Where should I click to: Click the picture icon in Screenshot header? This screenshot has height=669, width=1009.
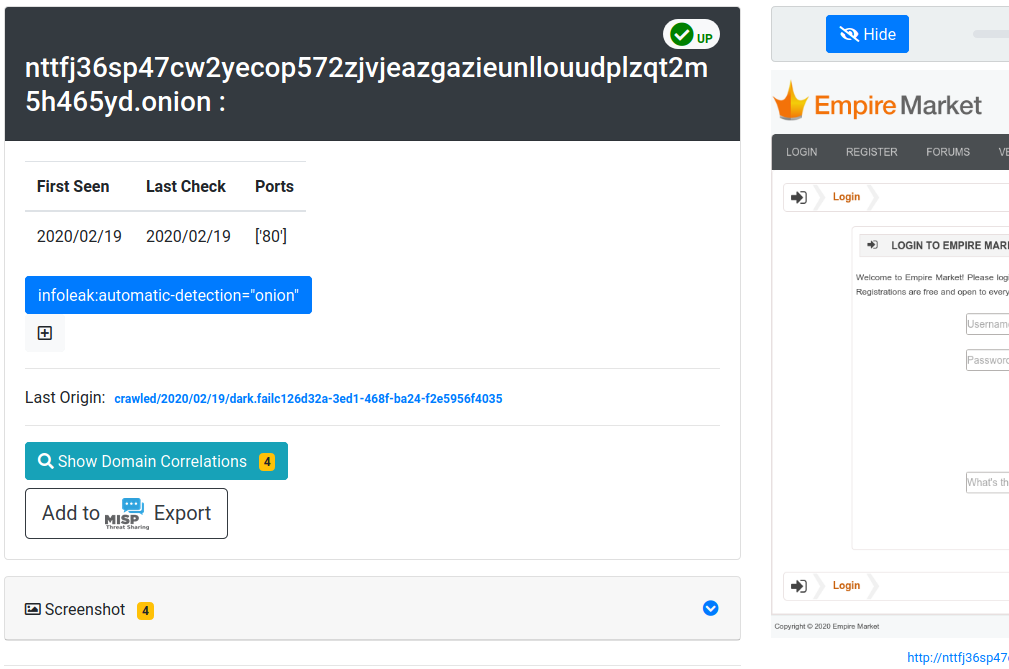33,609
